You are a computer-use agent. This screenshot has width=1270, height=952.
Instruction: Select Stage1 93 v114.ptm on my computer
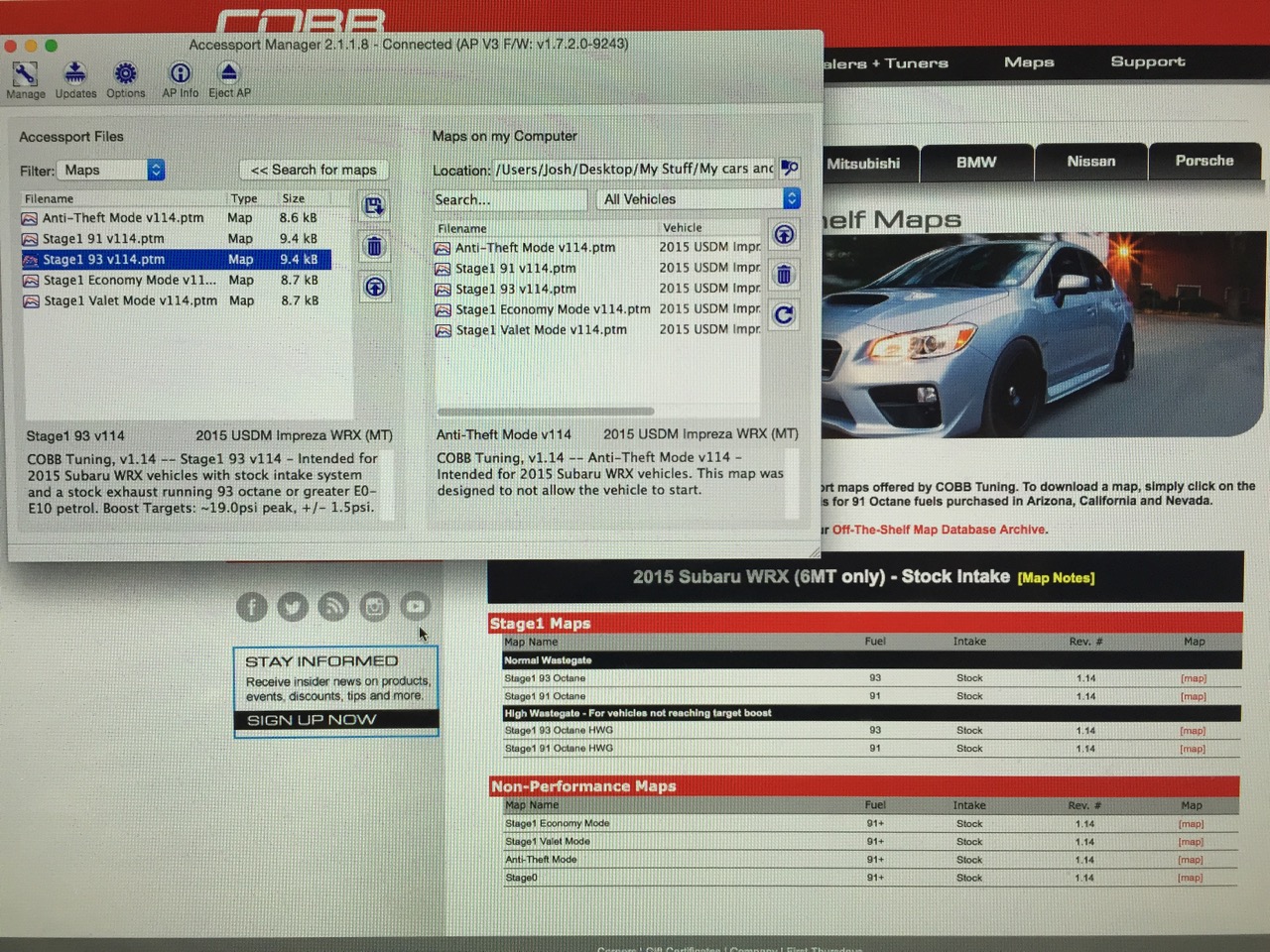coord(598,290)
